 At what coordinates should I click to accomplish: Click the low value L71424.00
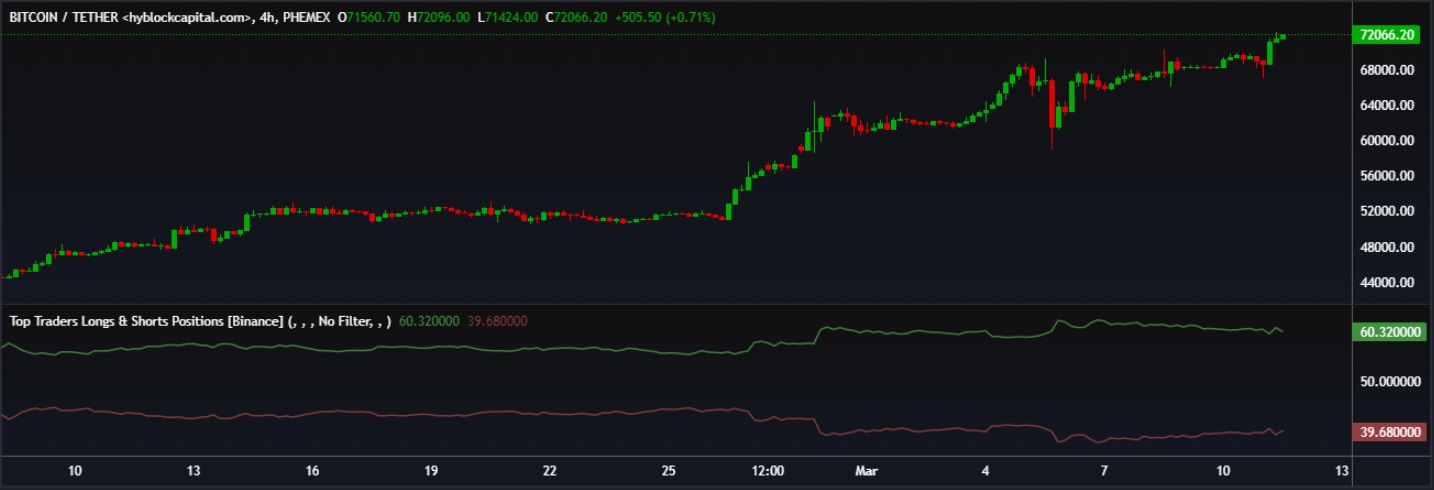(508, 17)
